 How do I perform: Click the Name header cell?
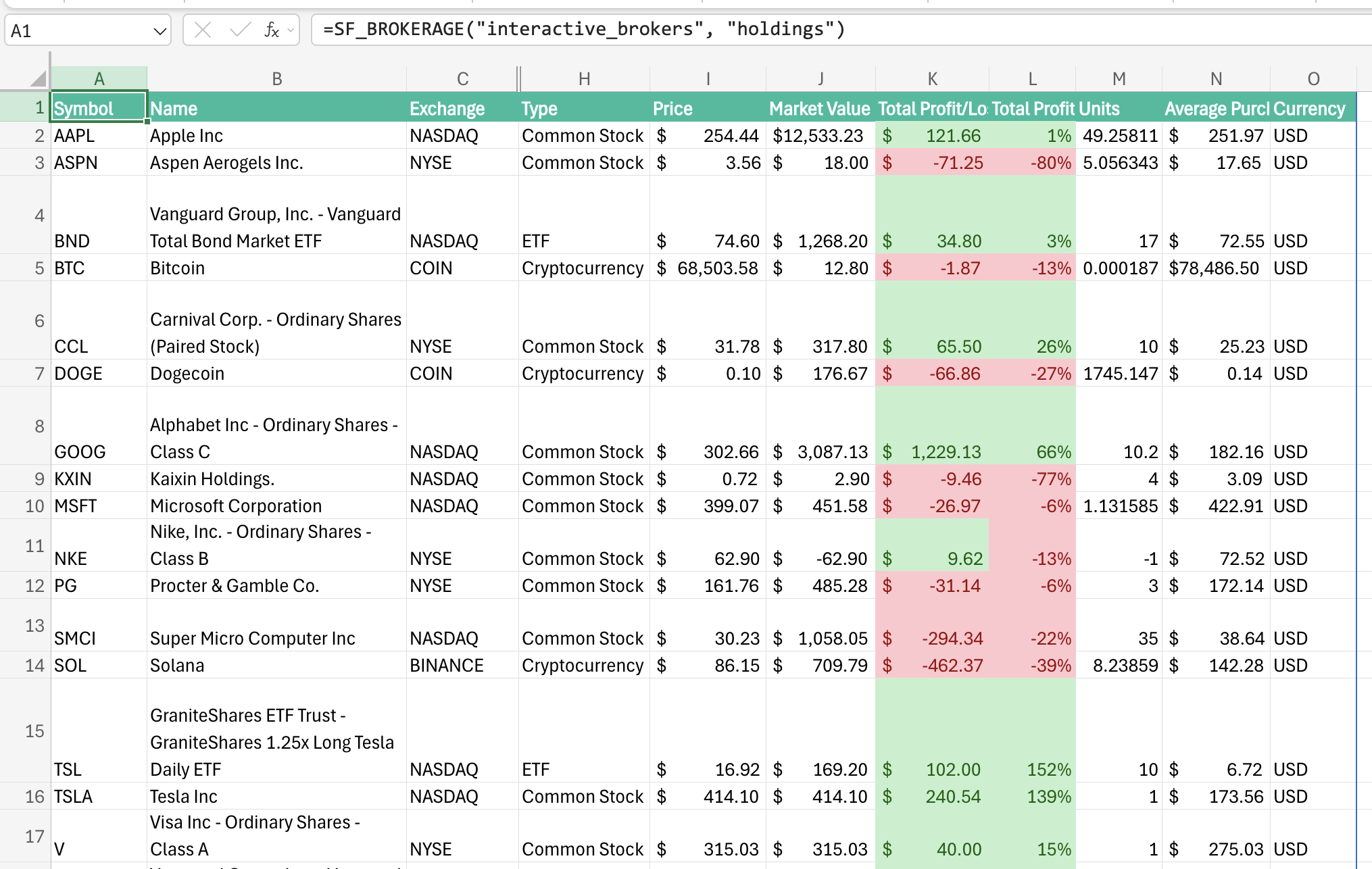coord(277,108)
